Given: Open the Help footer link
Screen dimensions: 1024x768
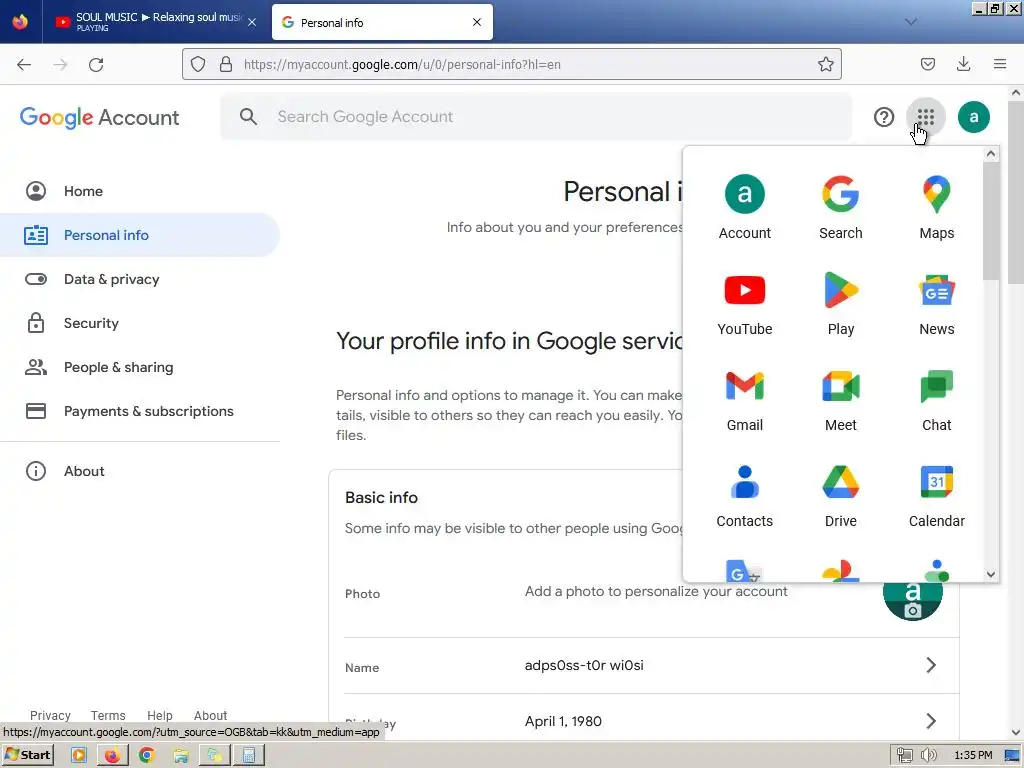Looking at the screenshot, I should (x=159, y=715).
